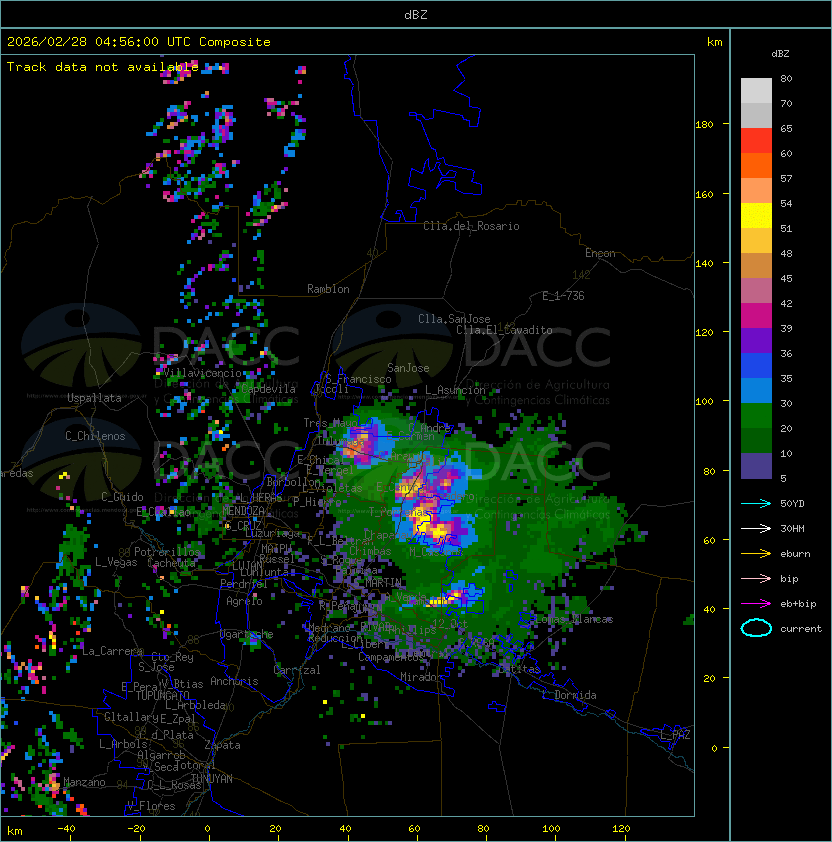Click the L_Asuncion label
The height and width of the screenshot is (842, 832).
(x=455, y=390)
